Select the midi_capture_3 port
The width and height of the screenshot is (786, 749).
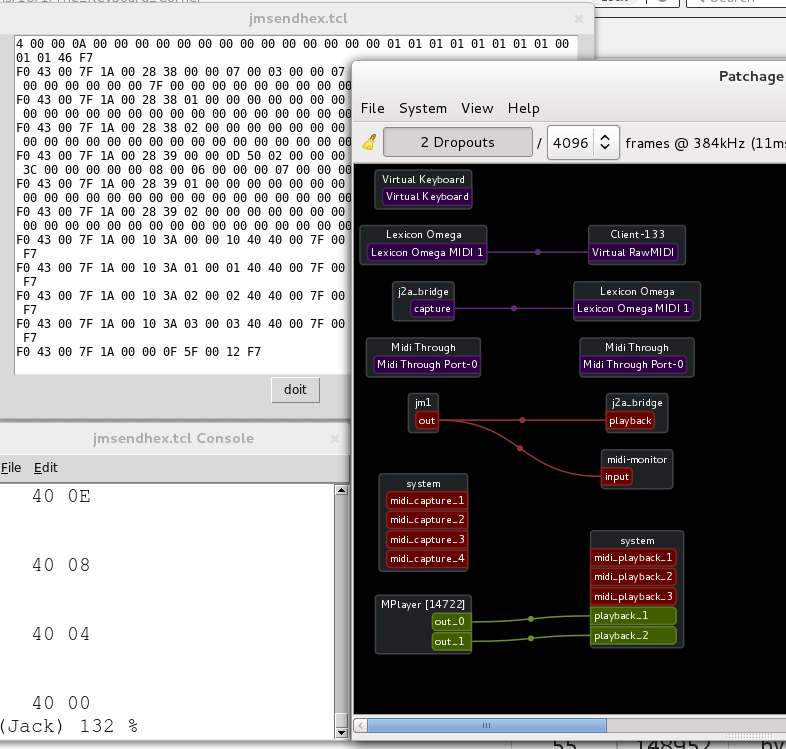427,540
